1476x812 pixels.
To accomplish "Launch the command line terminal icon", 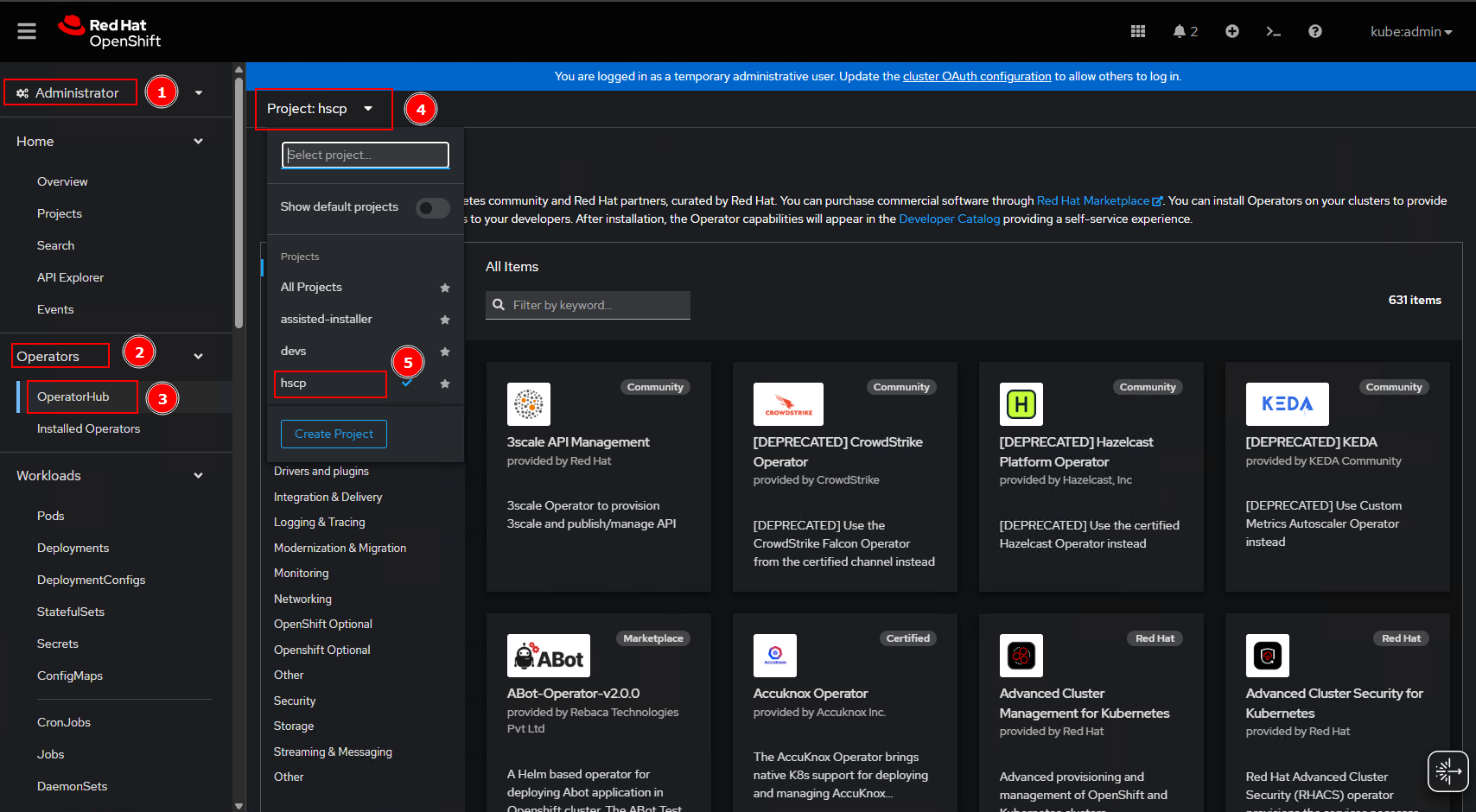I will (x=1273, y=31).
